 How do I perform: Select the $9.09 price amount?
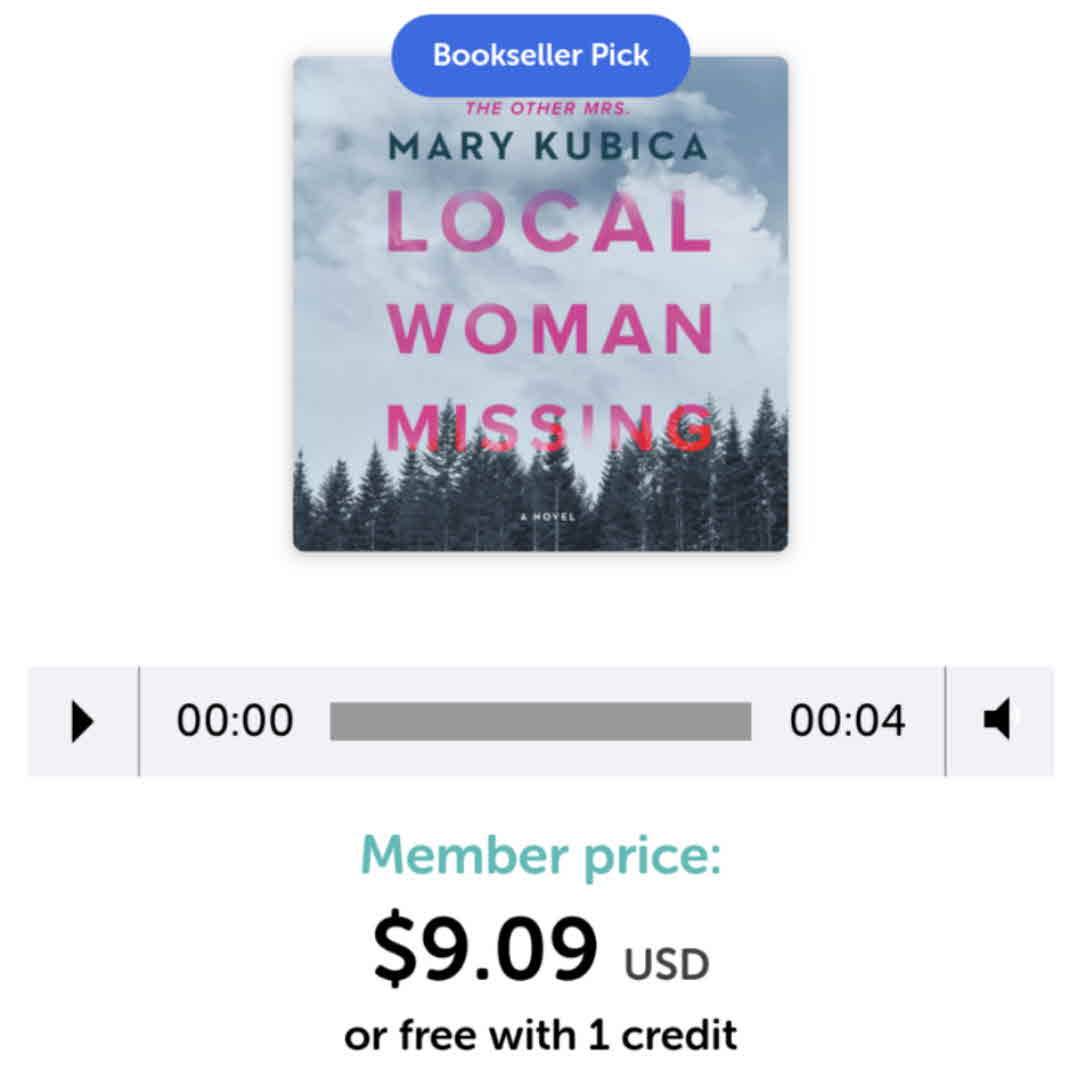point(486,946)
